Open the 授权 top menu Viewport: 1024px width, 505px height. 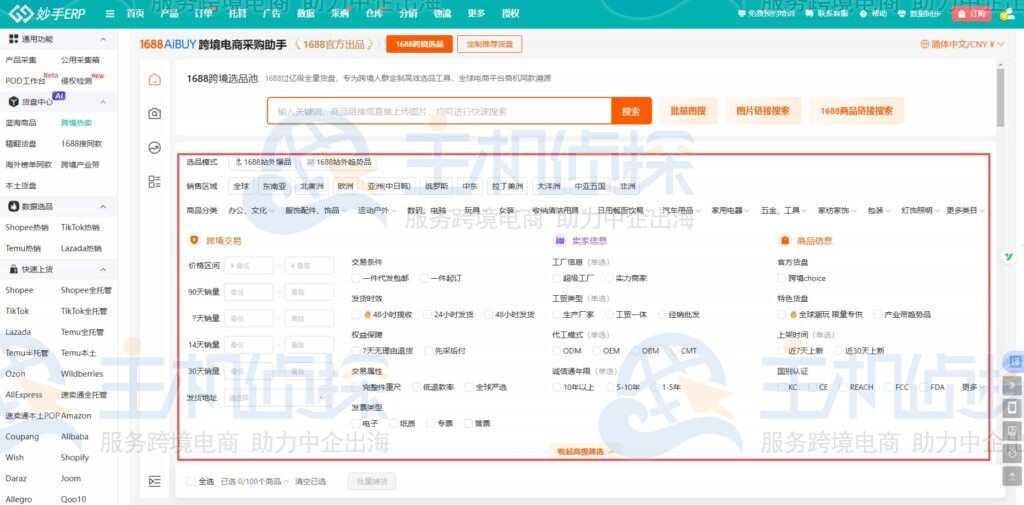pos(510,14)
